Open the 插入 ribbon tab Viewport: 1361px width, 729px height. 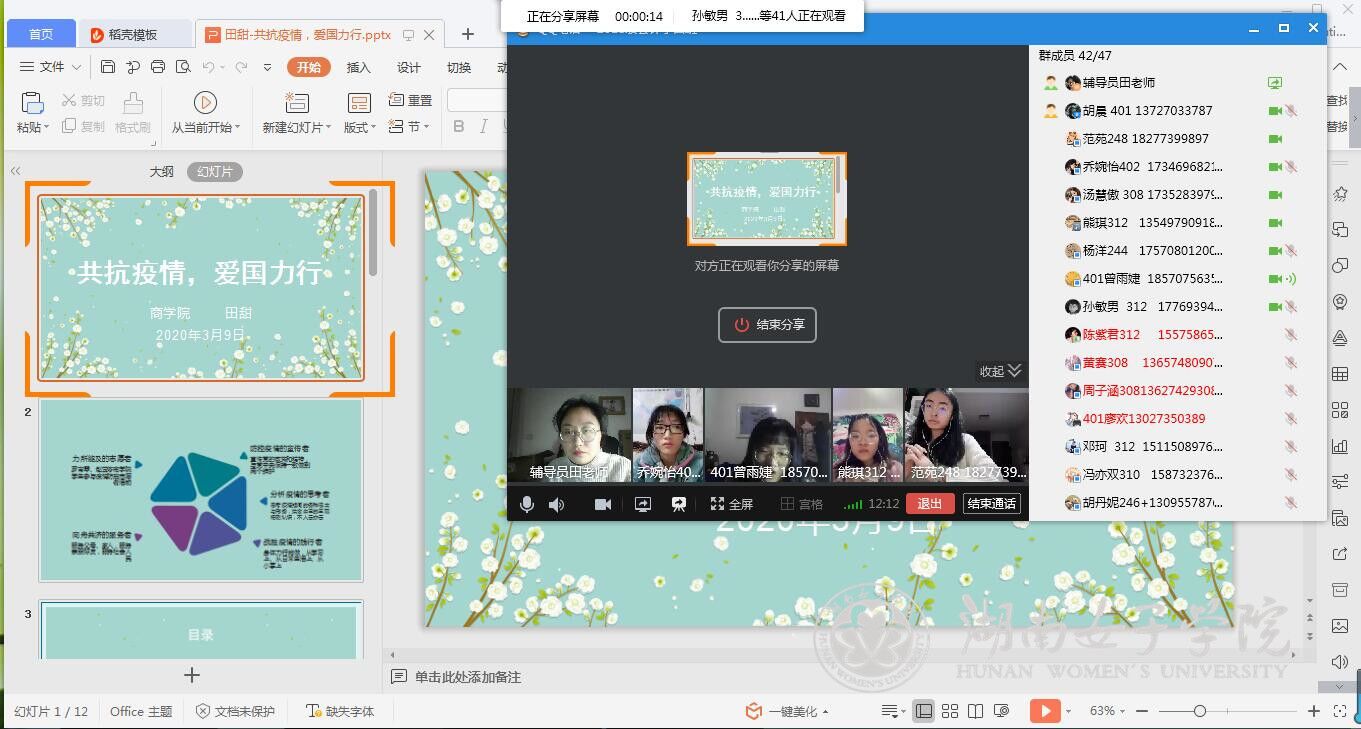coord(358,68)
